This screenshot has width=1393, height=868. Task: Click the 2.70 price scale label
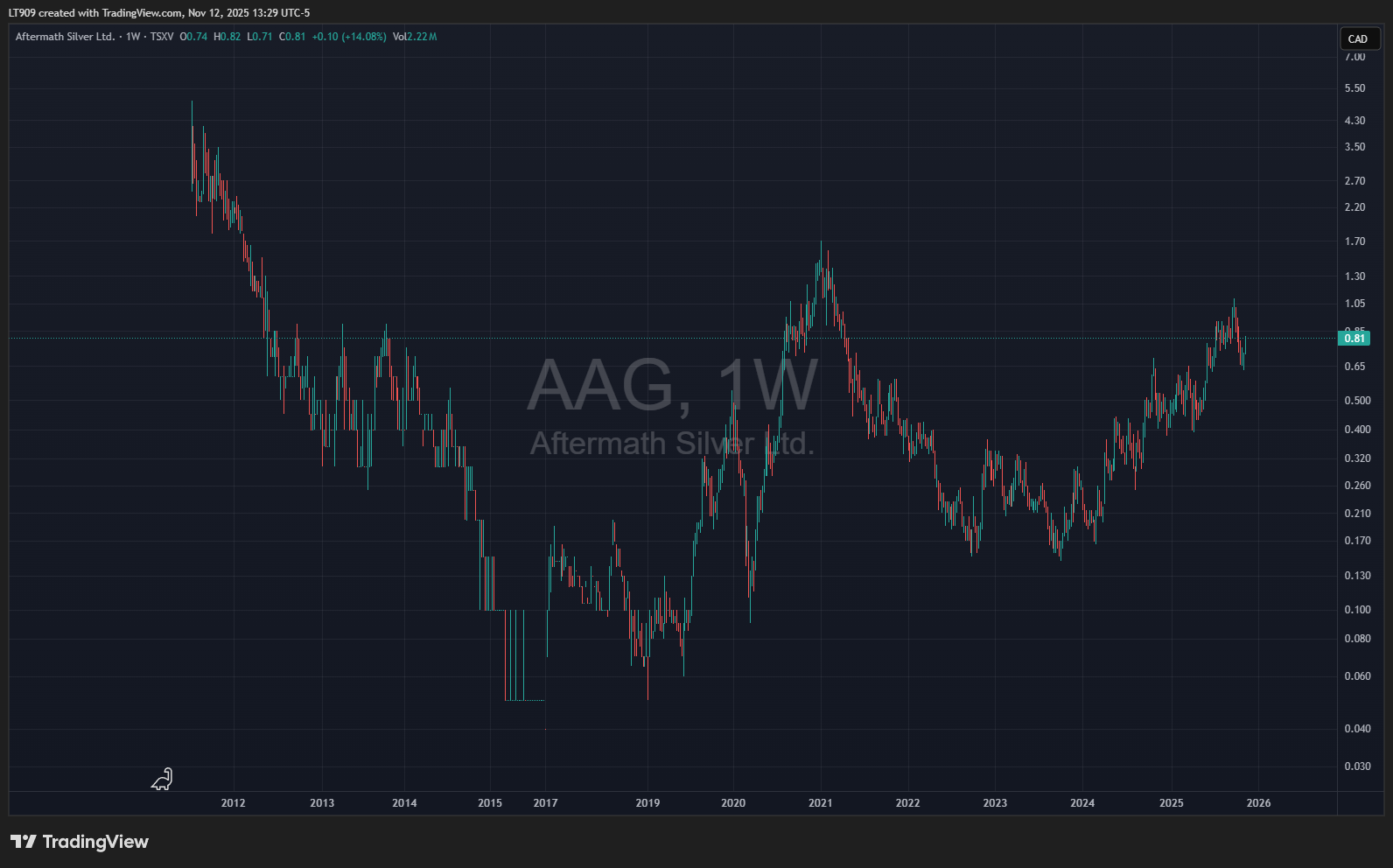1354,181
